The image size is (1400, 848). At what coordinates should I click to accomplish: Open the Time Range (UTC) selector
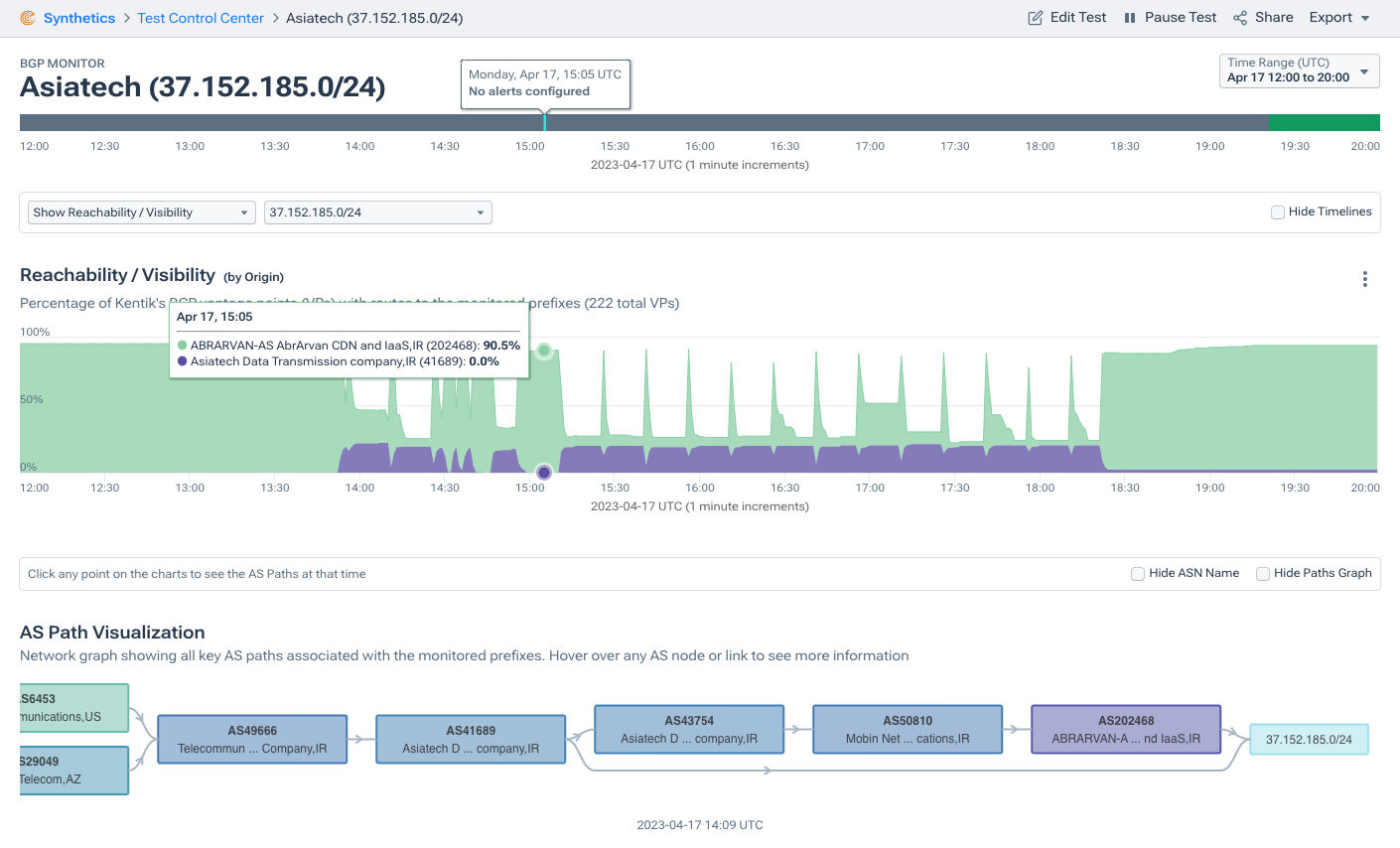[1299, 71]
